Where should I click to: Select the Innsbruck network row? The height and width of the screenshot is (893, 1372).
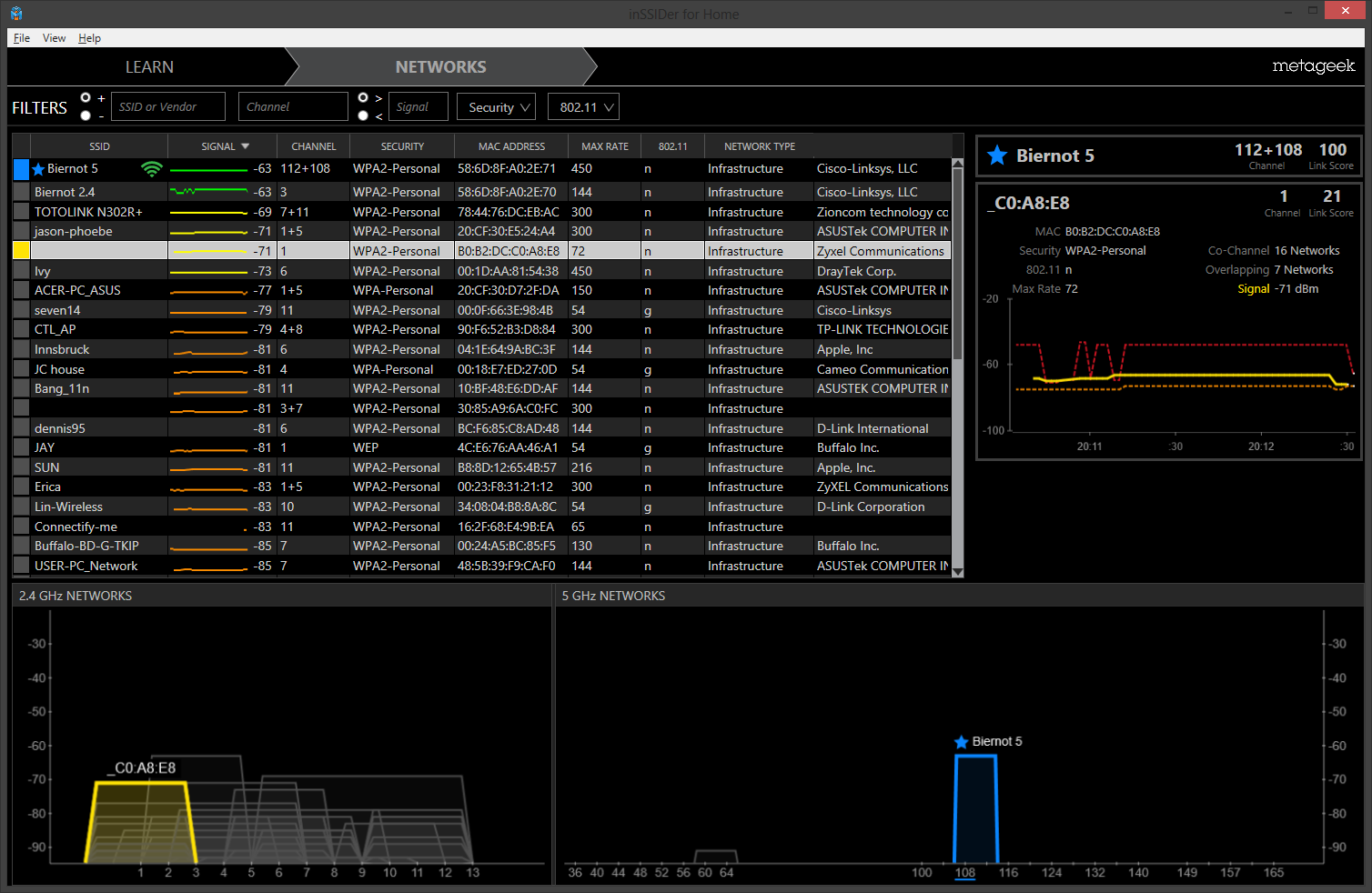(482, 349)
